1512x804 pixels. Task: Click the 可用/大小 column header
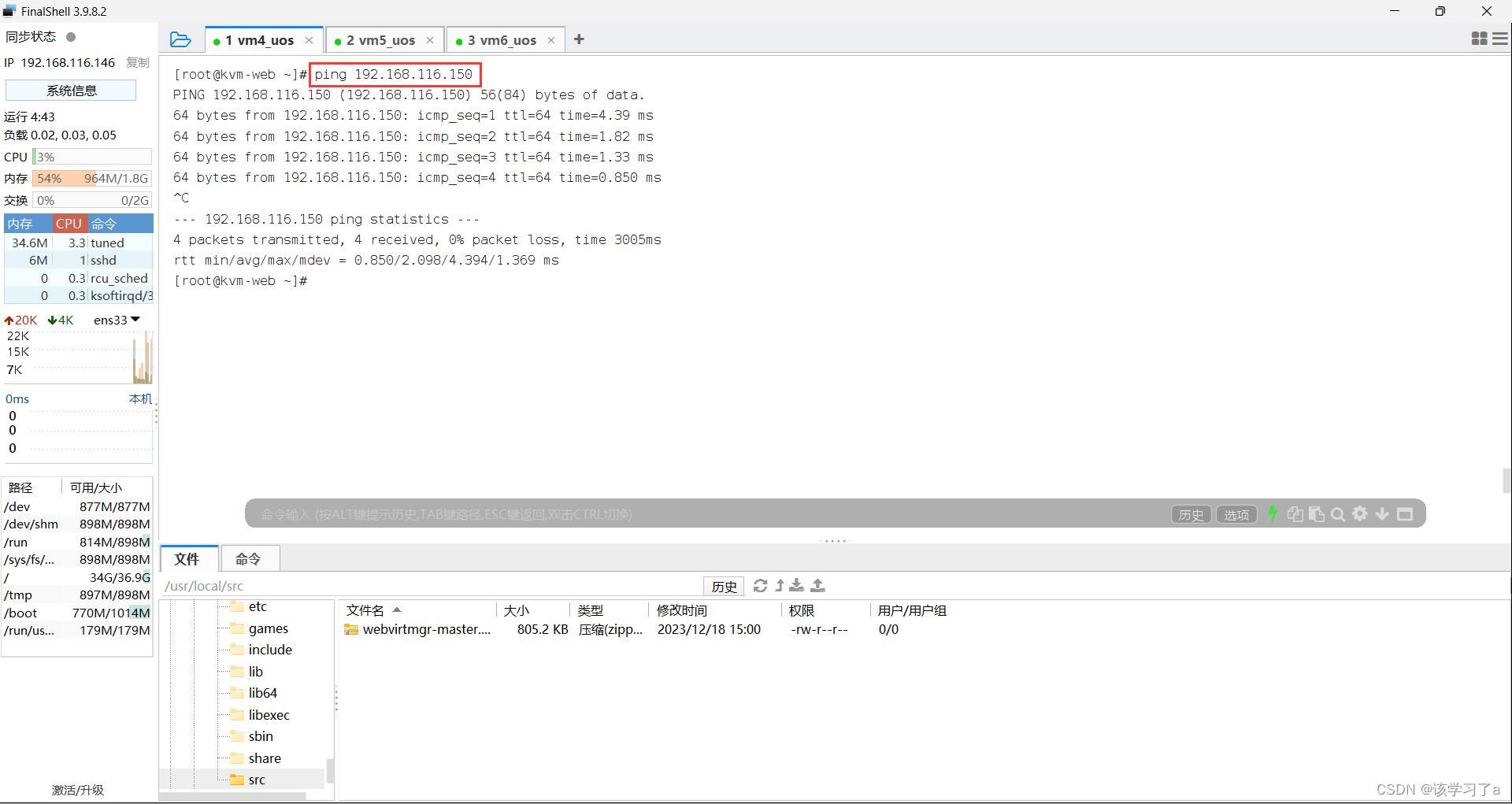[x=107, y=487]
